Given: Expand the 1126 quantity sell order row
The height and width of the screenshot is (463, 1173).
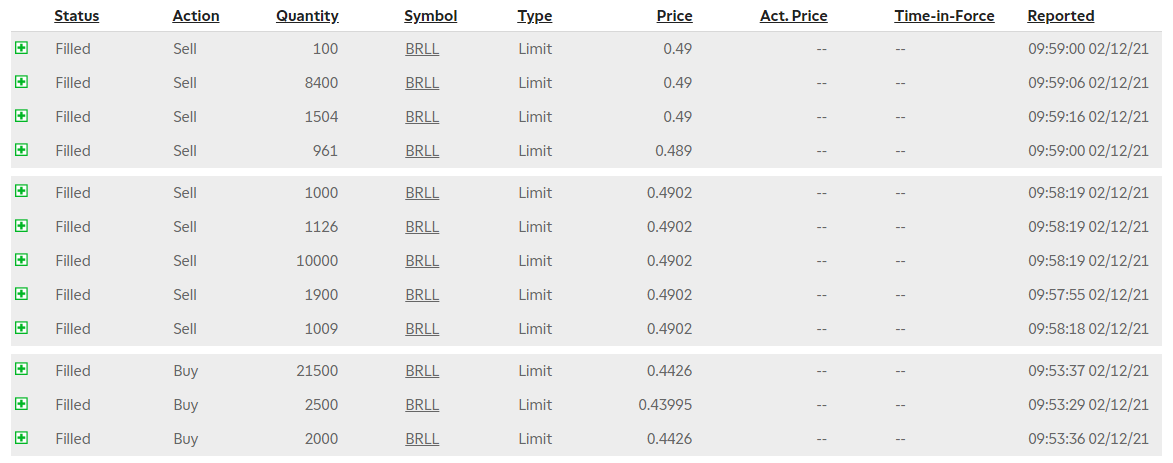Looking at the screenshot, I should click(x=21, y=226).
